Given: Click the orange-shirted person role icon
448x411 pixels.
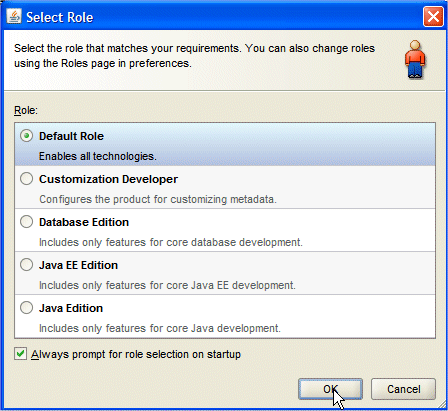Looking at the screenshot, I should point(415,60).
